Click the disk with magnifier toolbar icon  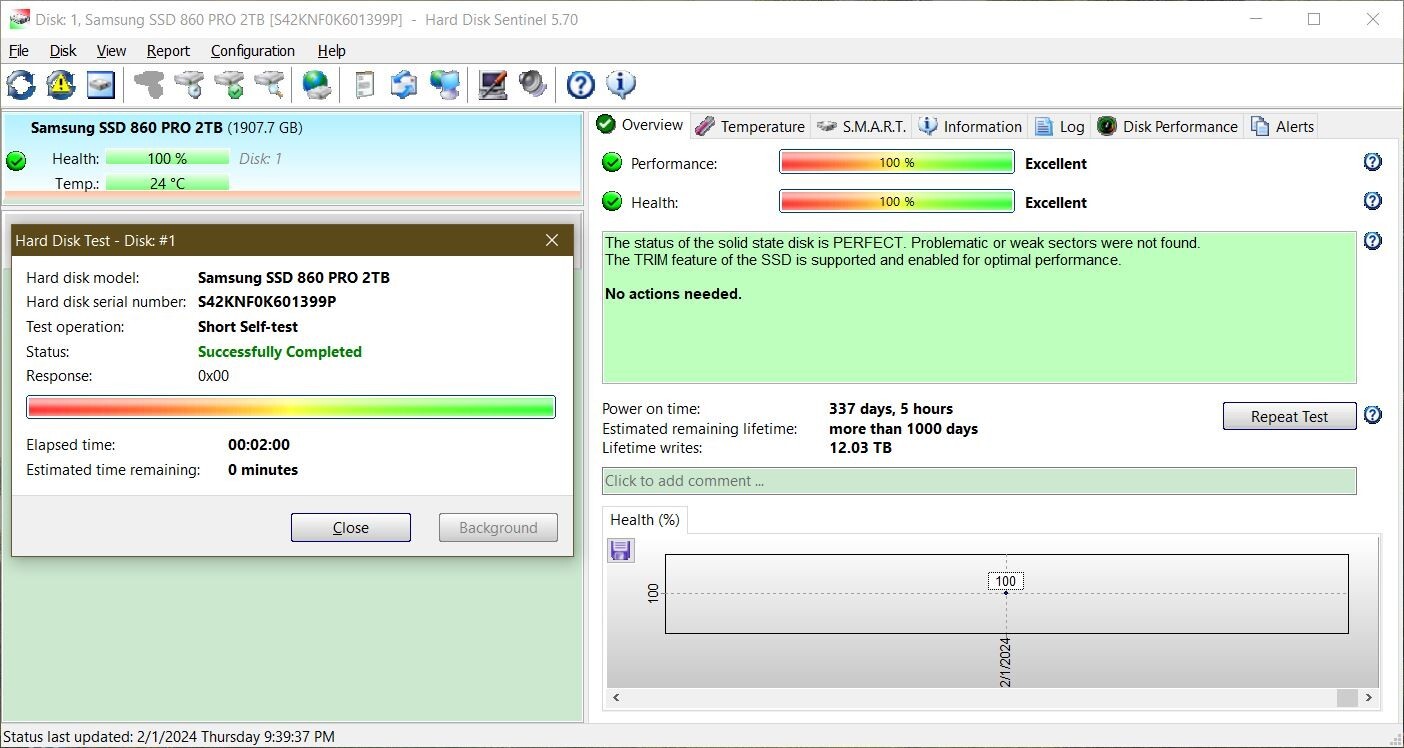pyautogui.click(x=270, y=85)
